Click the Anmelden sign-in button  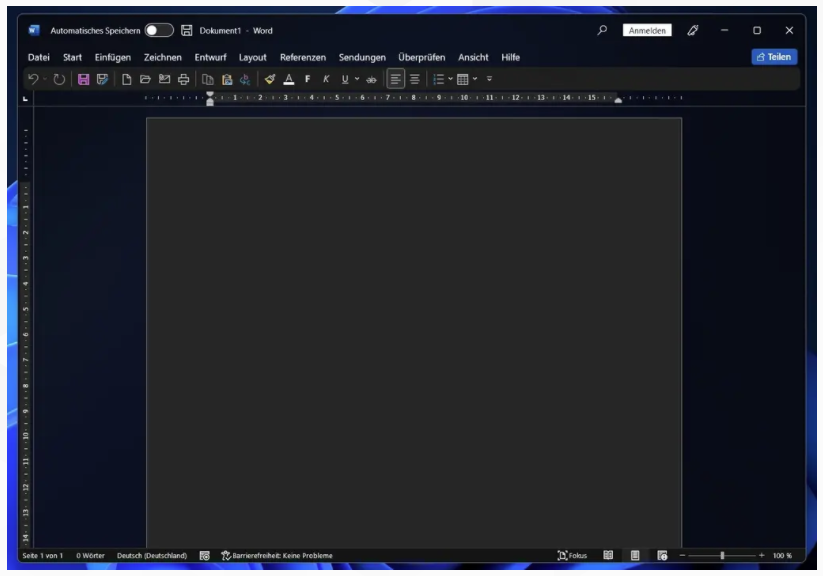(647, 30)
